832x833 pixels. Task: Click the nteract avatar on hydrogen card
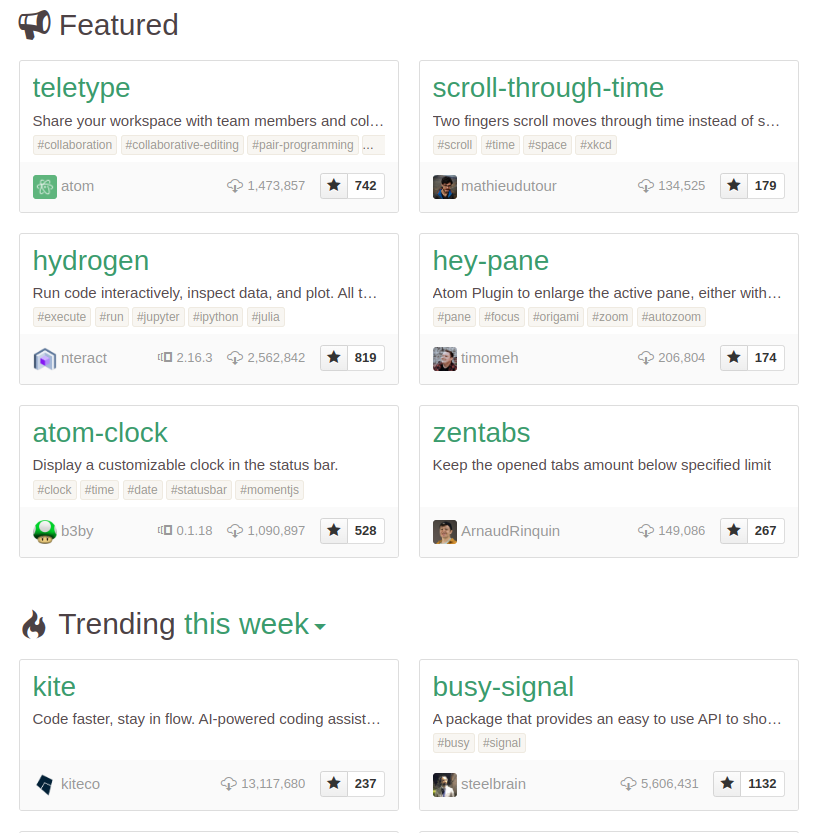44,358
